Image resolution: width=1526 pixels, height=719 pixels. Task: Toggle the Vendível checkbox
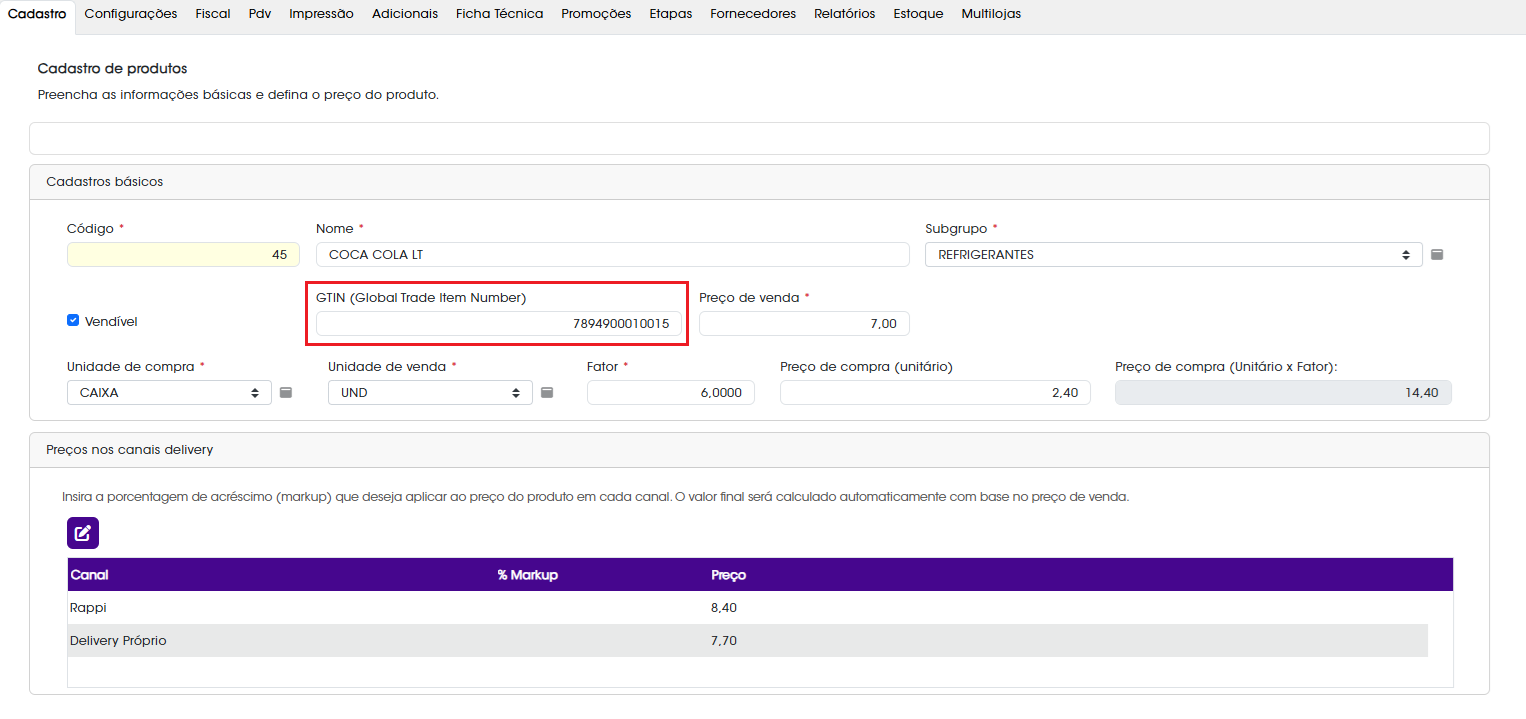pos(73,321)
